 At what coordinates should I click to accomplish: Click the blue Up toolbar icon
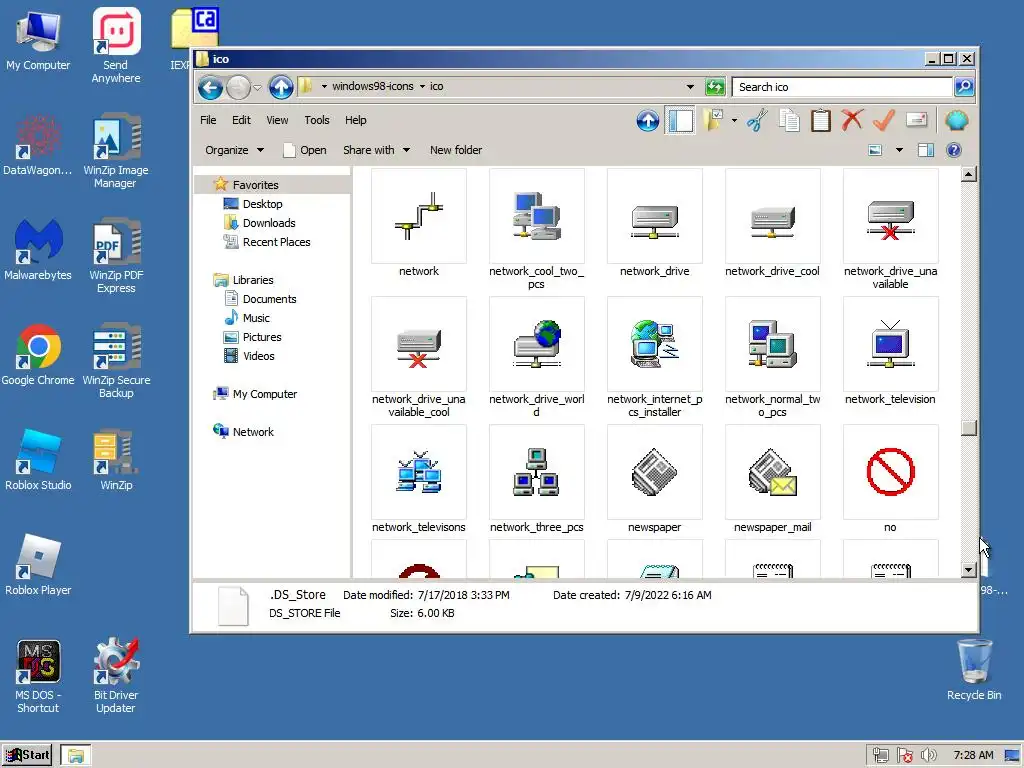(648, 120)
